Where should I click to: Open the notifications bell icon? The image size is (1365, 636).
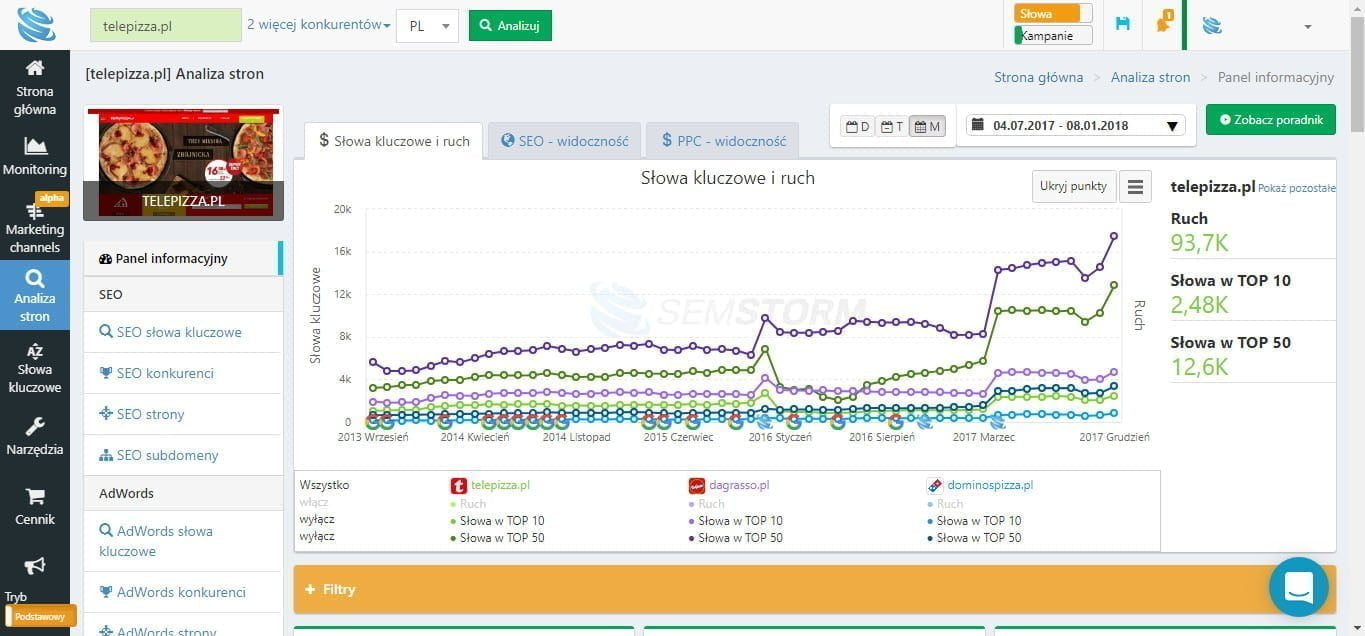1164,24
